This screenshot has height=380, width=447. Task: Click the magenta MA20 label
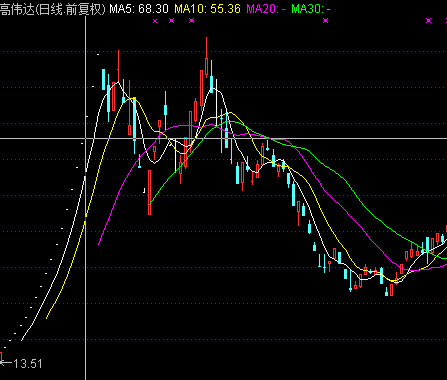266,9
